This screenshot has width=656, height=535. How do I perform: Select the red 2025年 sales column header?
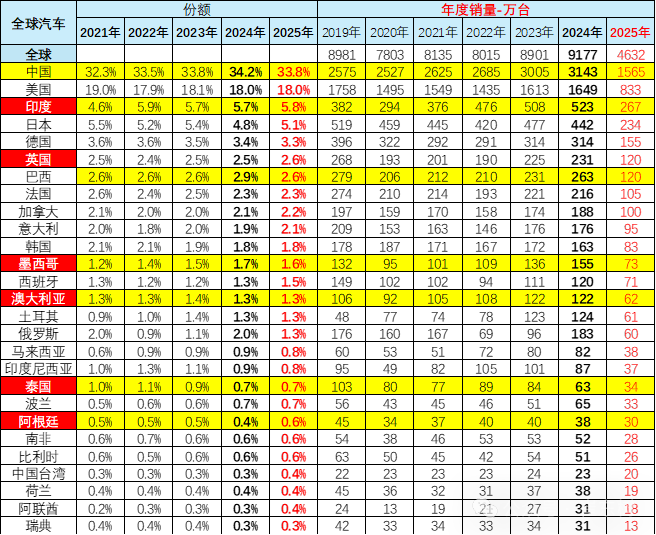pos(631,32)
